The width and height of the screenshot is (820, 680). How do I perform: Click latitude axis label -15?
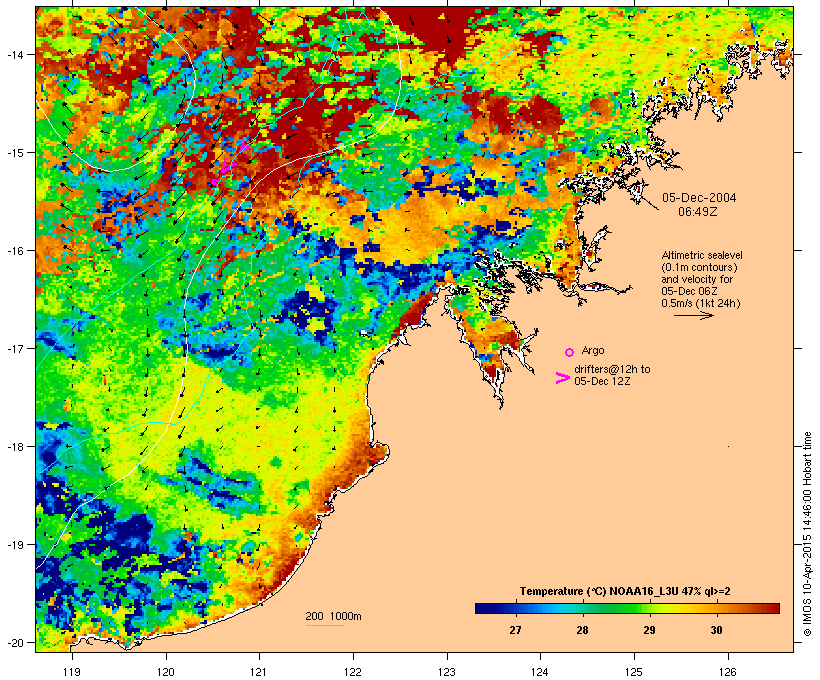click(x=14, y=152)
